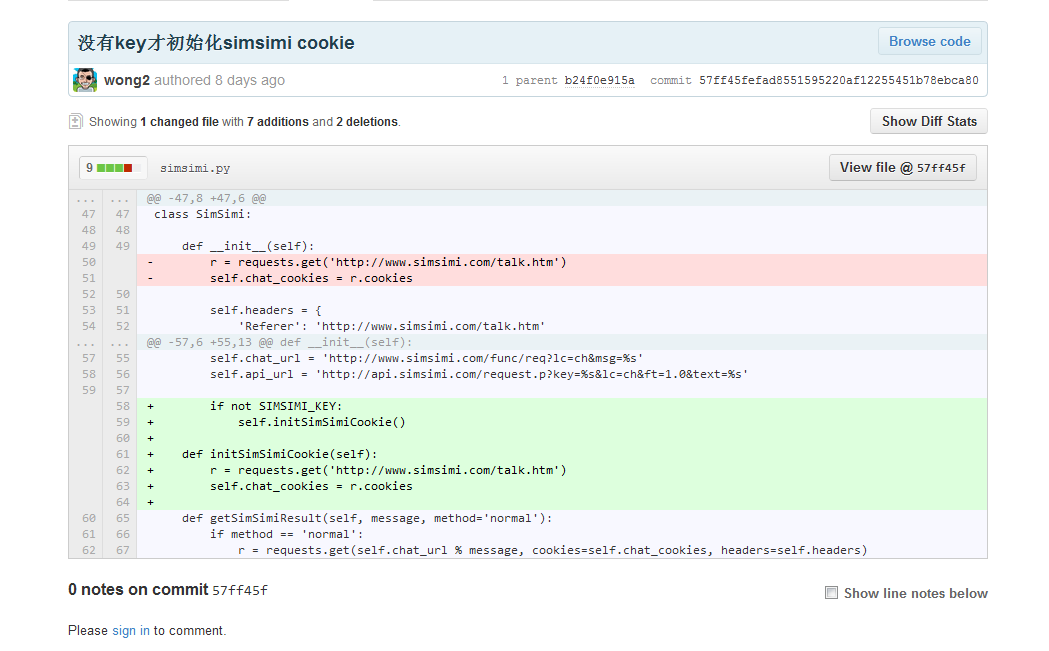This screenshot has width=1049, height=651.
Task: Click added line number 61 for initSimSimiCookie
Action: (122, 454)
